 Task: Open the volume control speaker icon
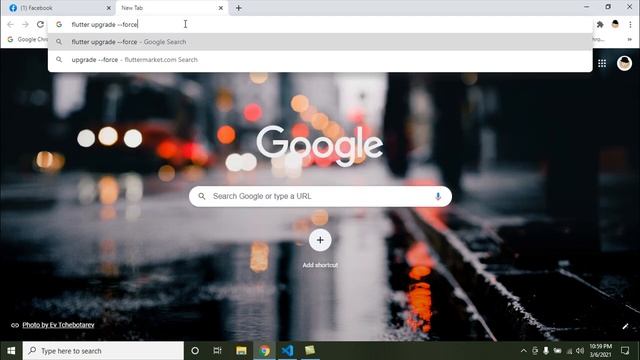580,351
